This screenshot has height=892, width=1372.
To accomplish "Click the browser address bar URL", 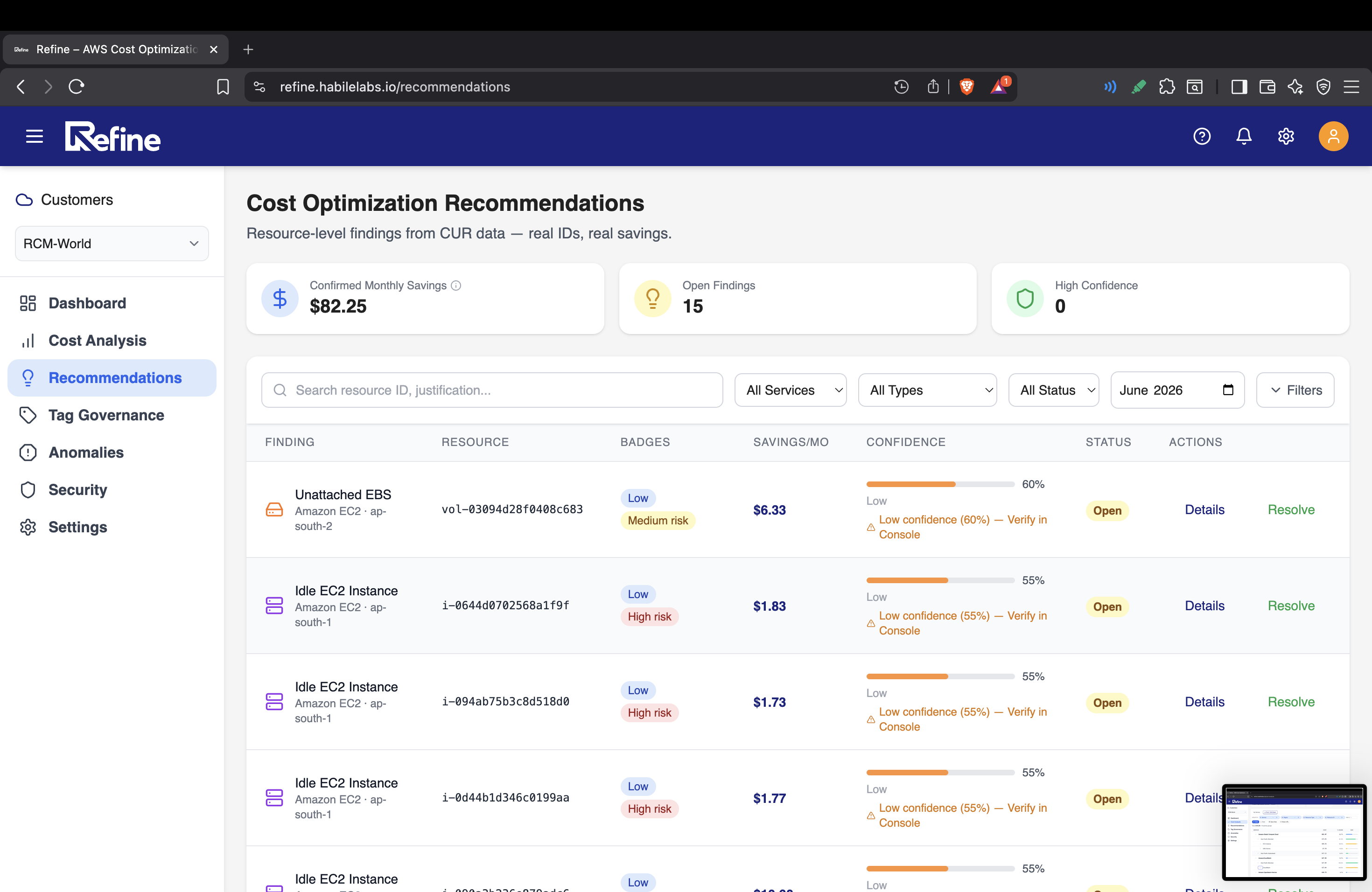I will (395, 87).
